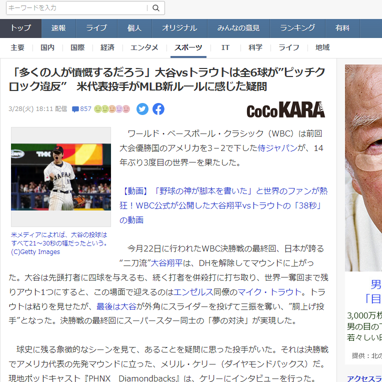Open the elderly man advertisement image

pyautogui.click(x=363, y=168)
